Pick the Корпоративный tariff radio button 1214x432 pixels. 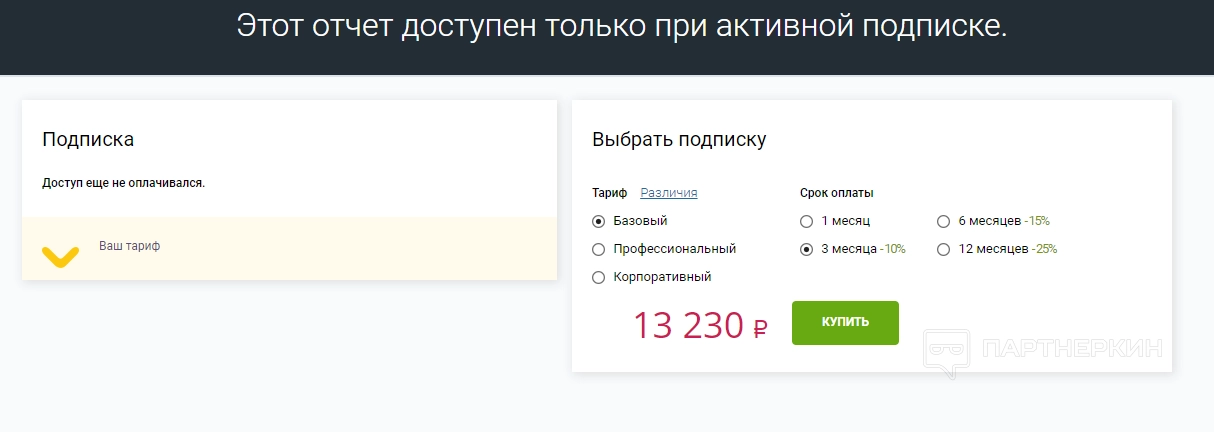pyautogui.click(x=599, y=277)
